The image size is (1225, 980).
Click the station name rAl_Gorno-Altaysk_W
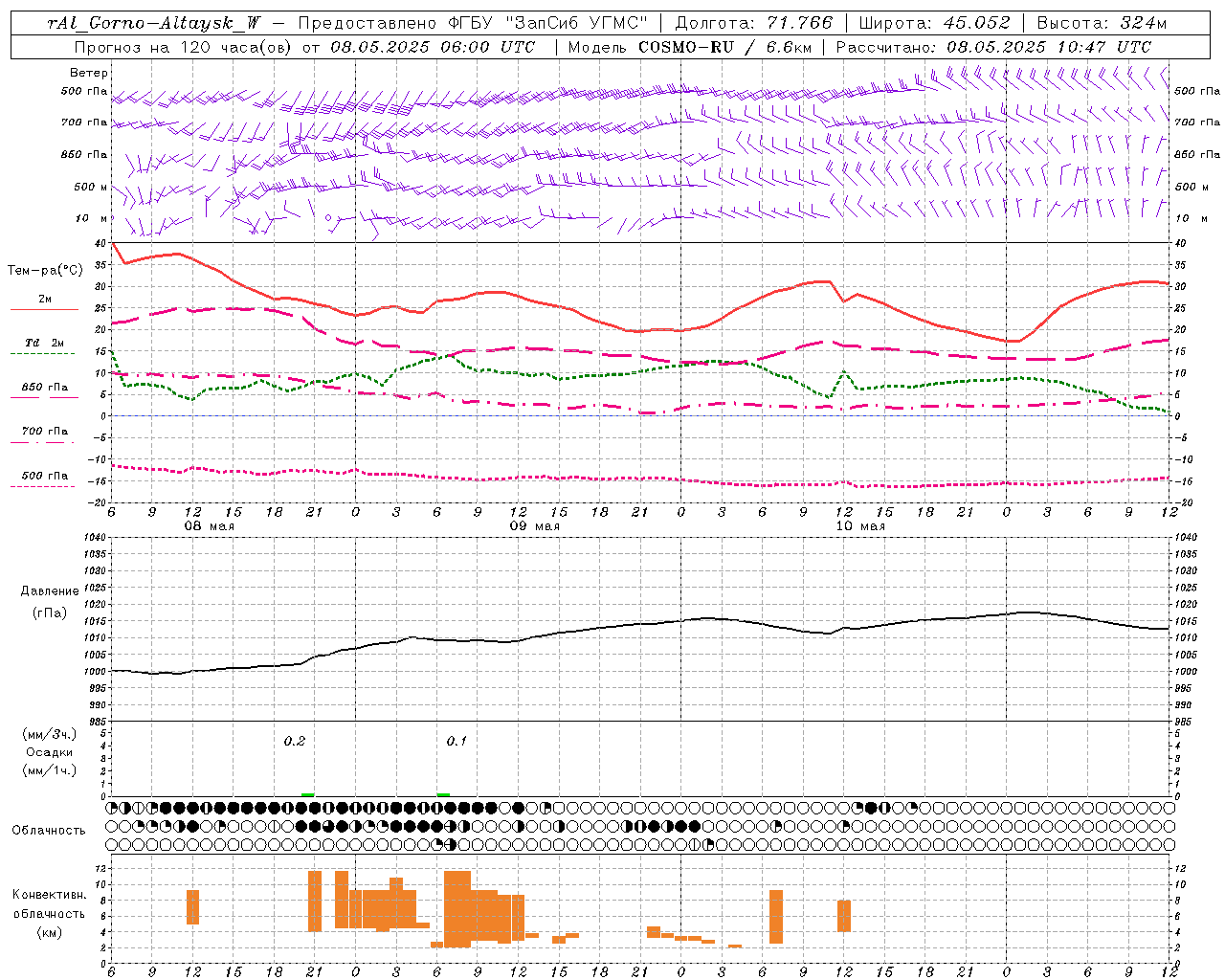coord(155,23)
